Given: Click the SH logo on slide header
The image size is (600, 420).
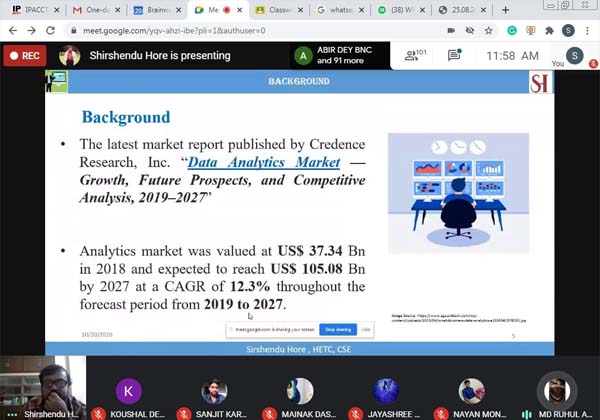Looking at the screenshot, I should (x=540, y=82).
